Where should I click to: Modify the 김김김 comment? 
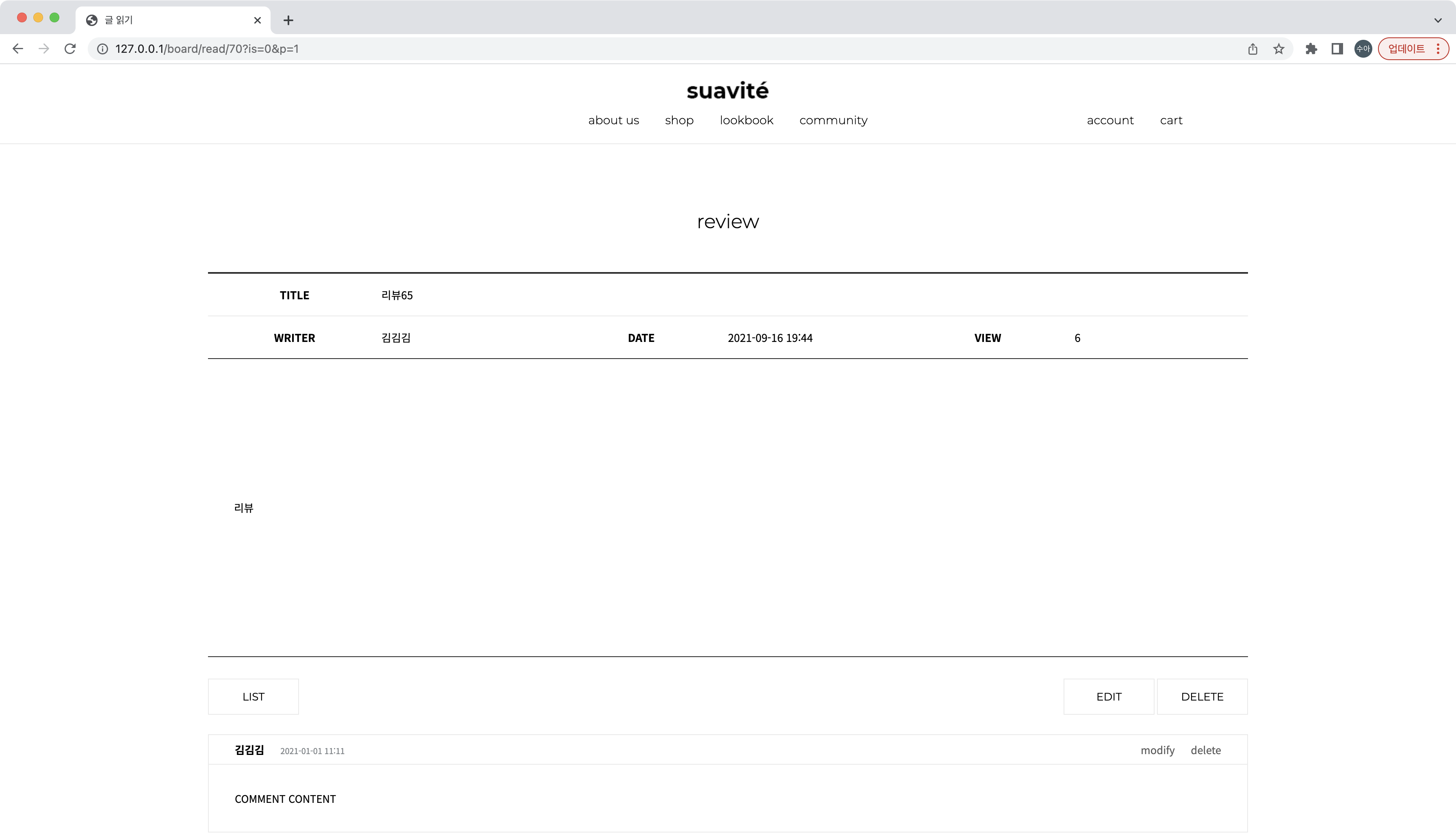click(x=1157, y=750)
